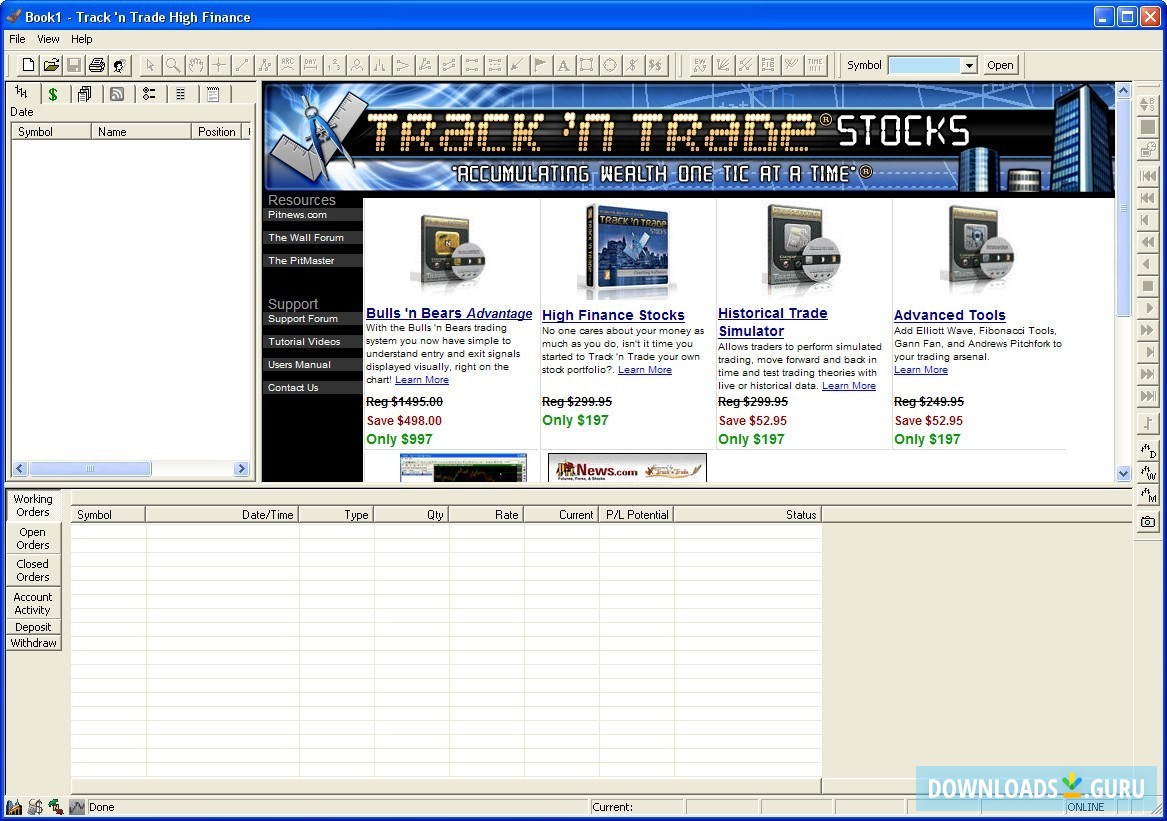
Task: Switch to the Closed Orders tab
Action: tap(33, 570)
